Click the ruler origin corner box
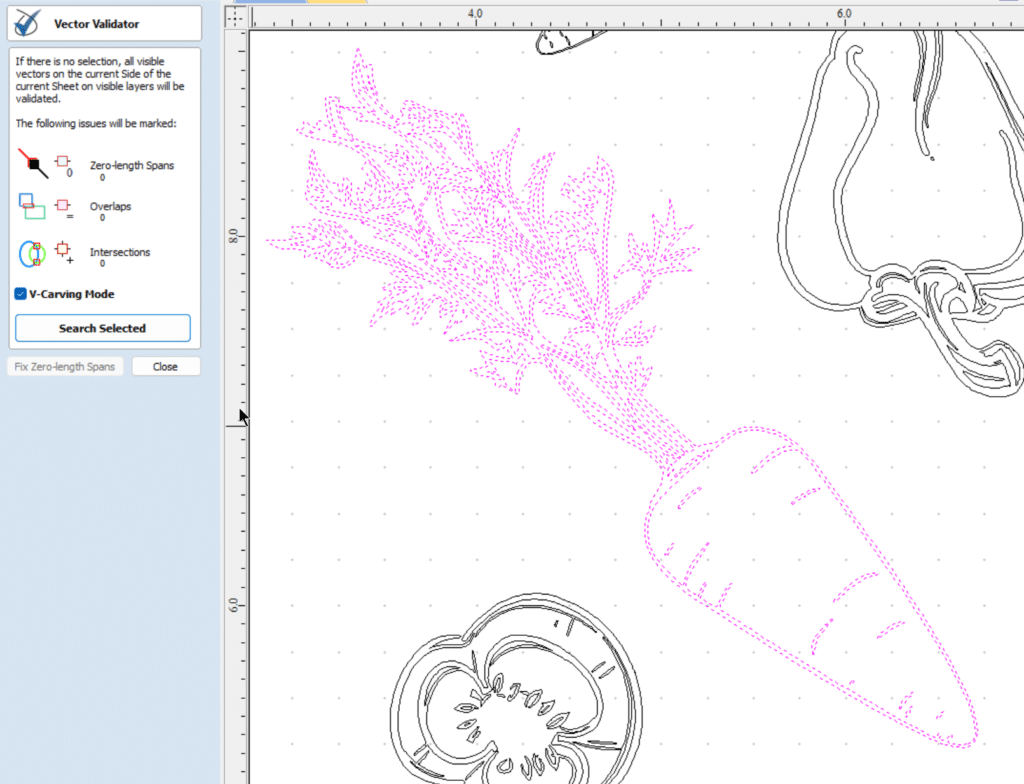The width and height of the screenshot is (1024, 784). pos(235,18)
